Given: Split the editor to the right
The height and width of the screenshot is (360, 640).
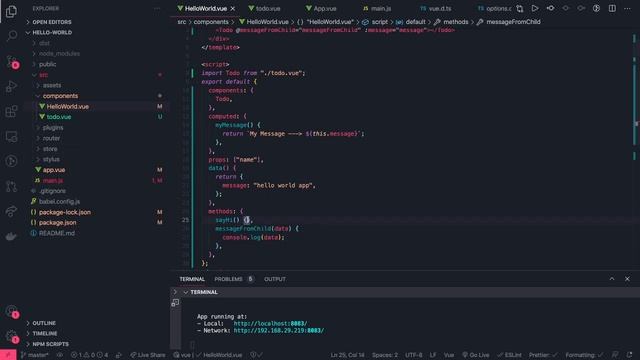Looking at the screenshot, I should [612, 8].
